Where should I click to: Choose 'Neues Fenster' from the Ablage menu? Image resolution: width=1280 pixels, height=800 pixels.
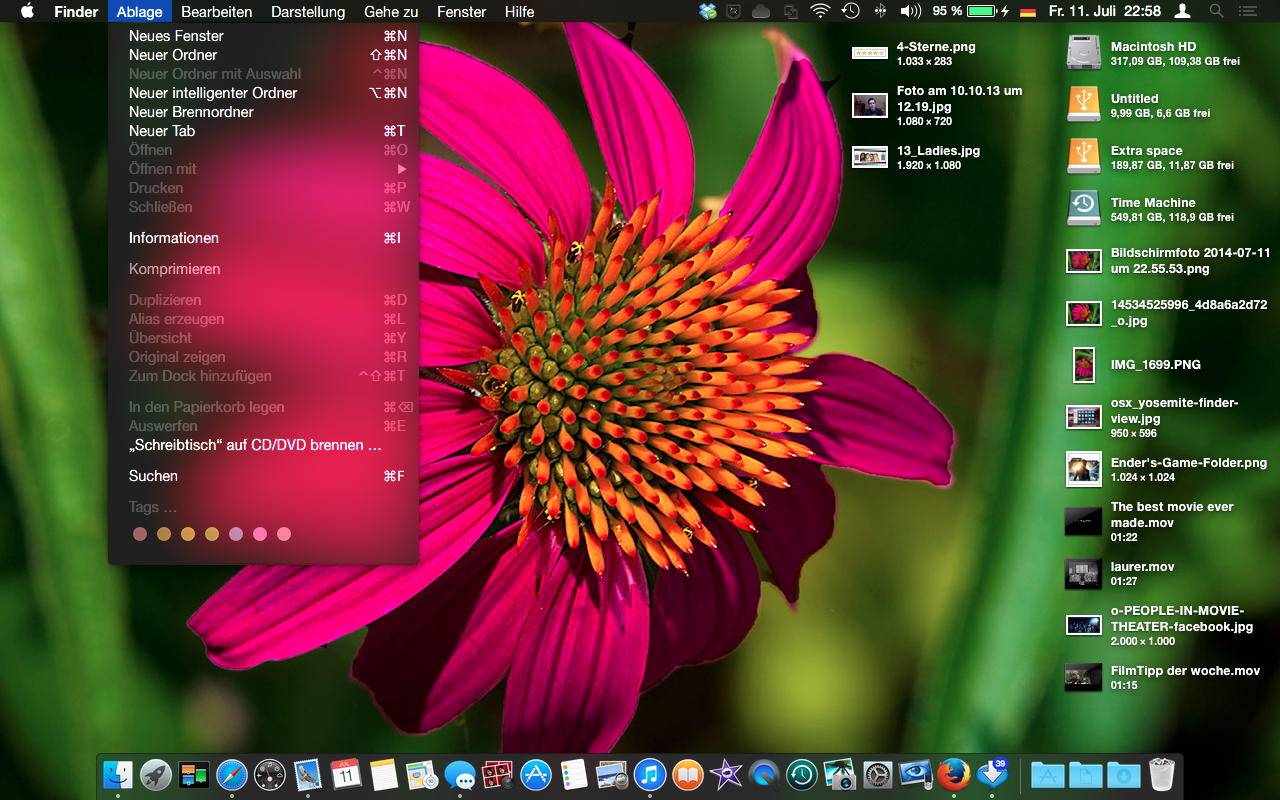176,36
